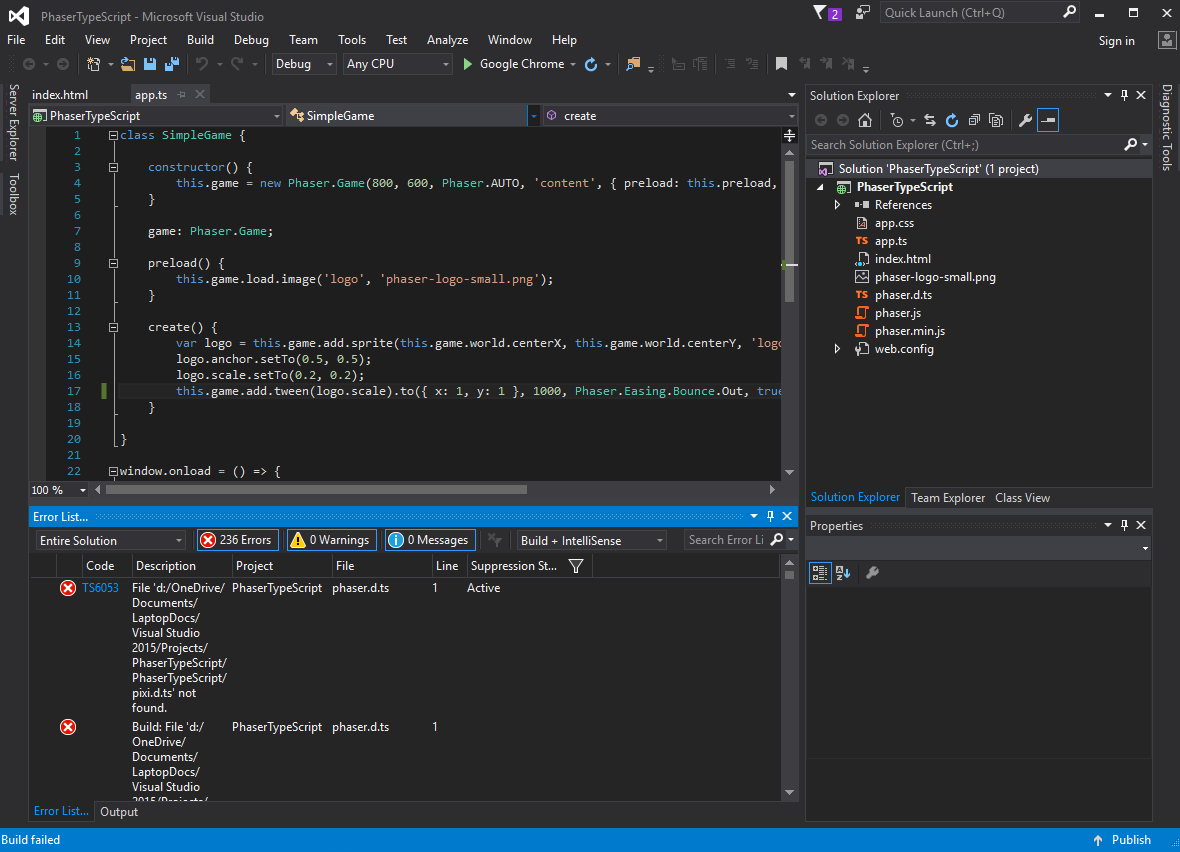Open the create member navigation dropdown

[x=670, y=116]
